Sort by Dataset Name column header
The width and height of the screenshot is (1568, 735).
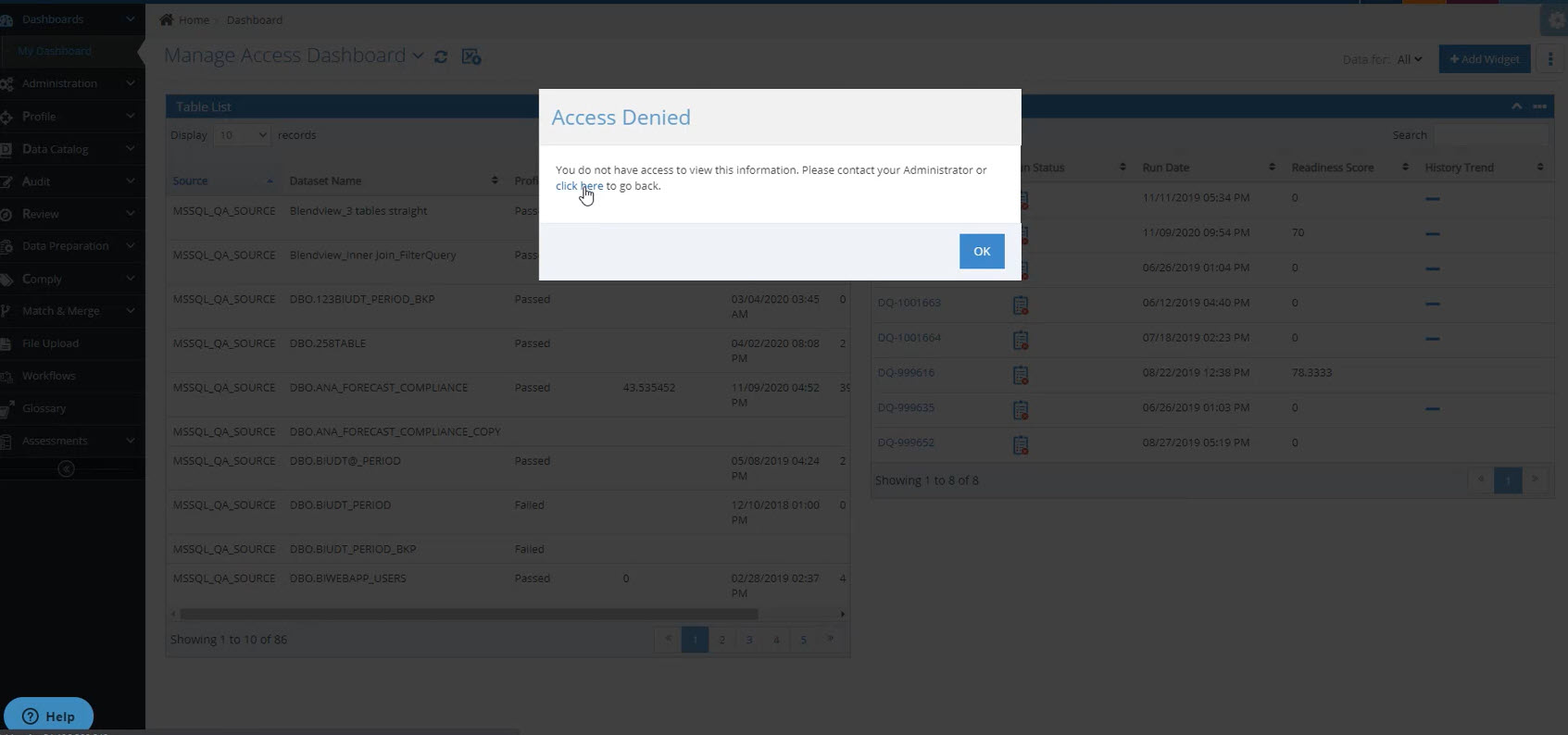[x=394, y=181]
